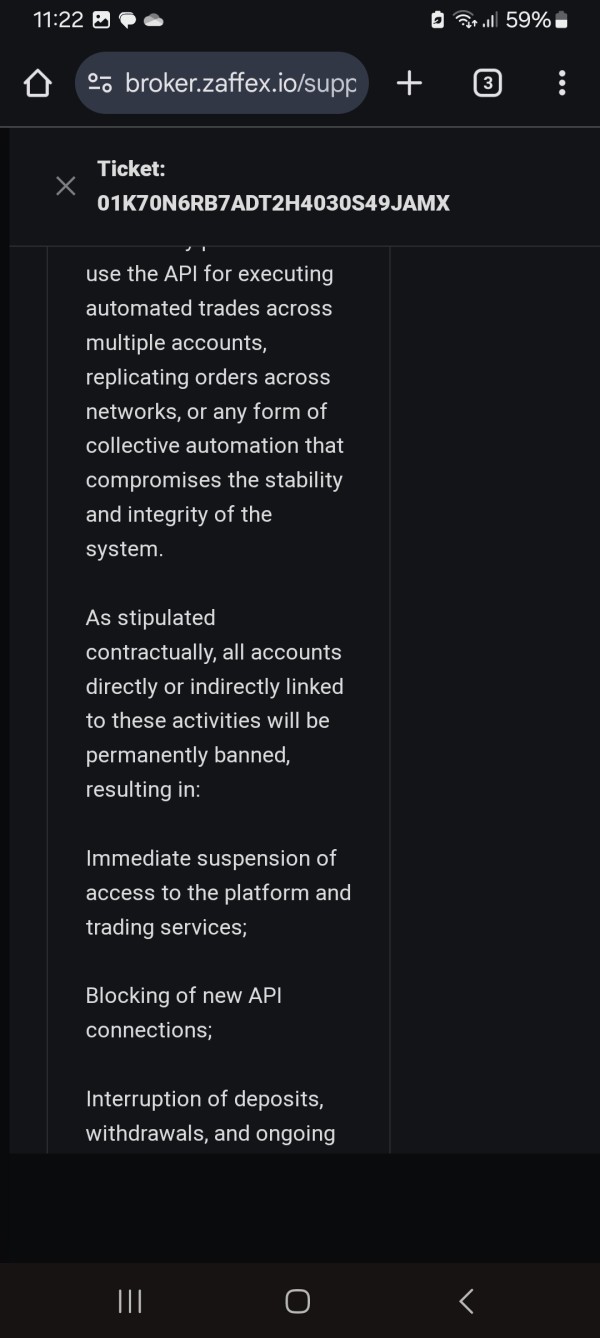The width and height of the screenshot is (600, 1338).
Task: Tap the "As stipulated contractually" paragraph
Action: 214,703
